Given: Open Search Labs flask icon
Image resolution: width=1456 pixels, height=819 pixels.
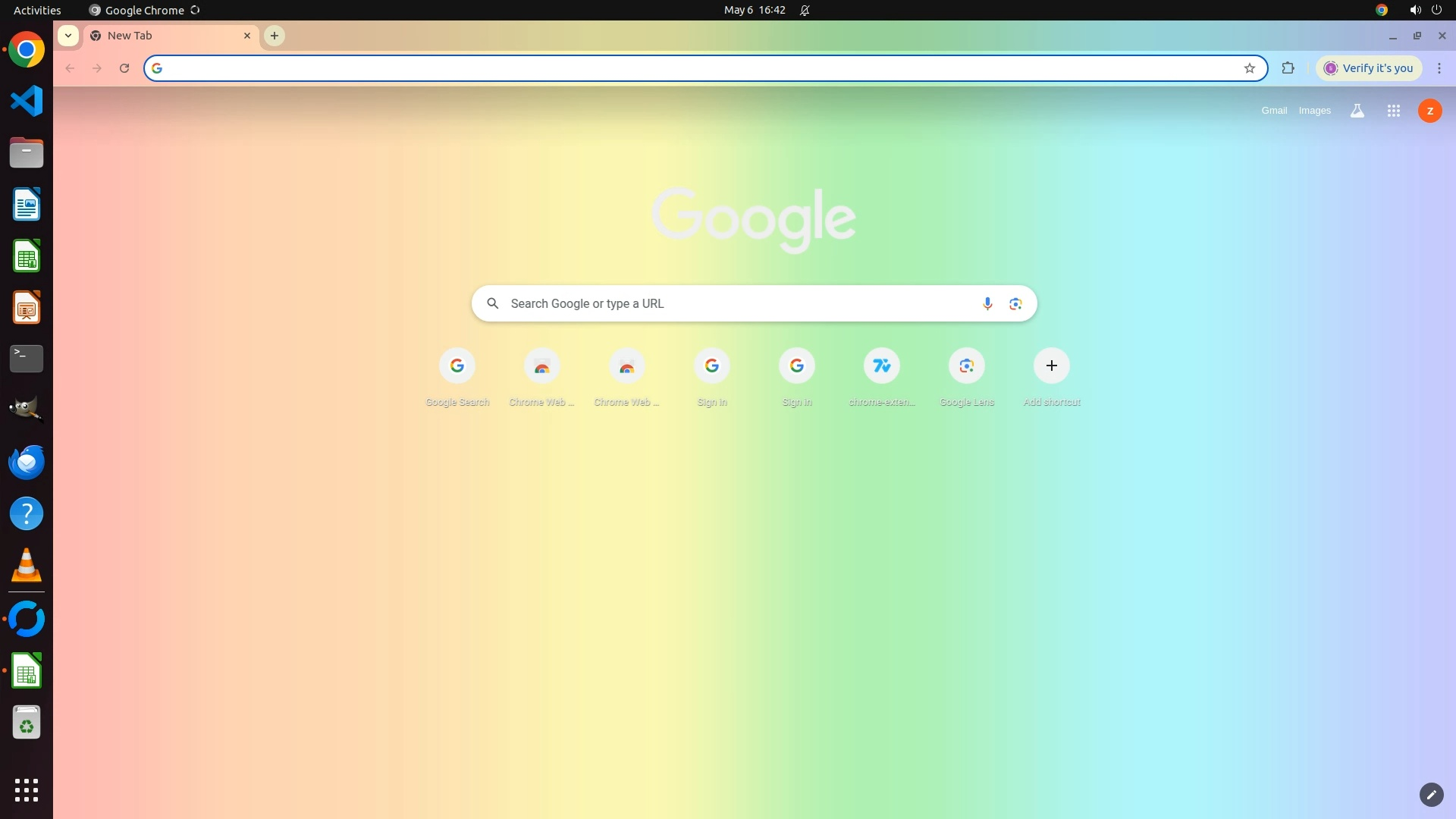Looking at the screenshot, I should 1357,111.
